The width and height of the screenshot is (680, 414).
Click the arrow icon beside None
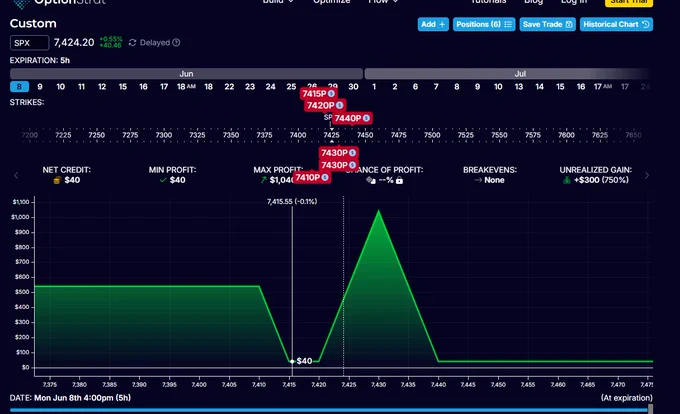pyautogui.click(x=478, y=180)
